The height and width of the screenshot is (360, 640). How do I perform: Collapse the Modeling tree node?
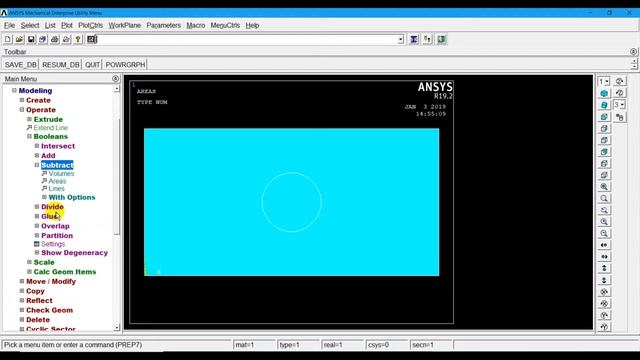[x=14, y=91]
